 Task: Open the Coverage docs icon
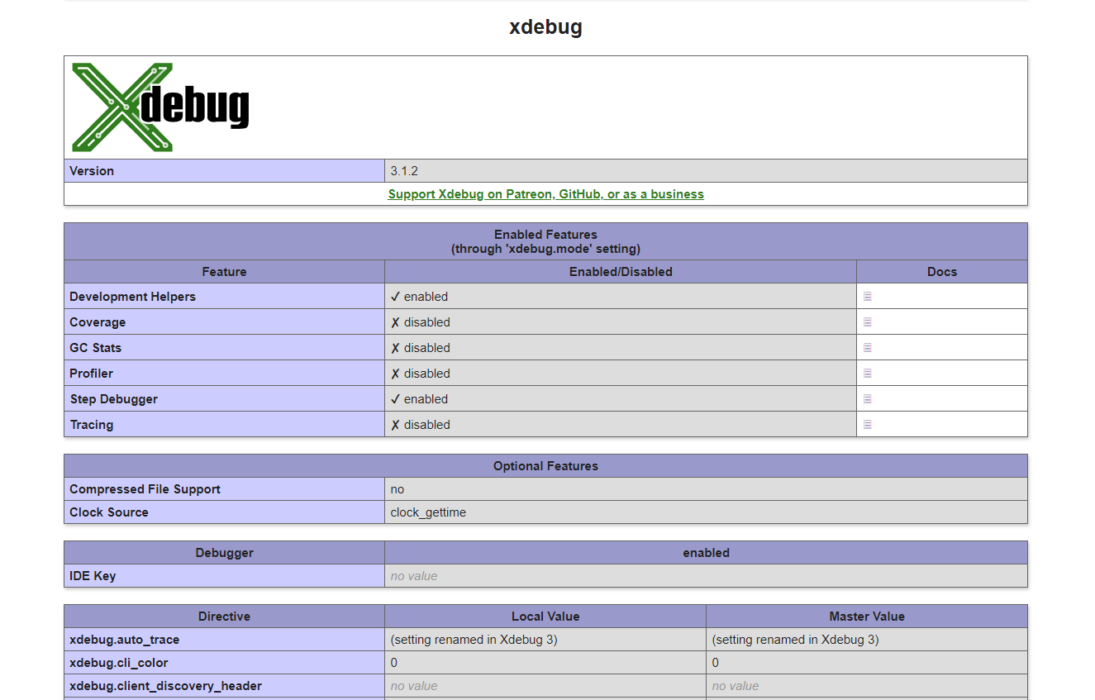click(x=867, y=322)
